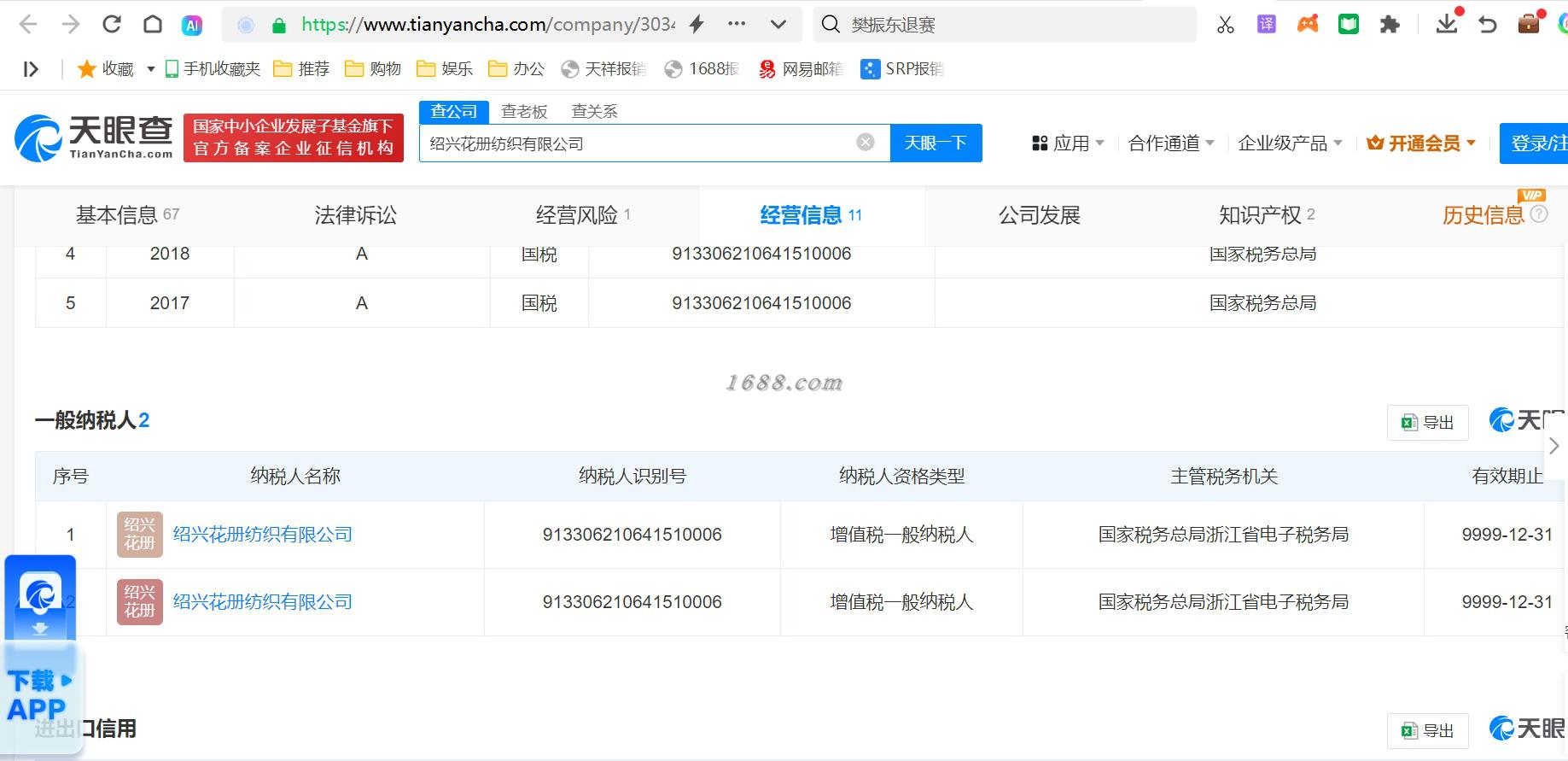Open the 办公 bookmark folder
1568x761 pixels.
pos(516,69)
